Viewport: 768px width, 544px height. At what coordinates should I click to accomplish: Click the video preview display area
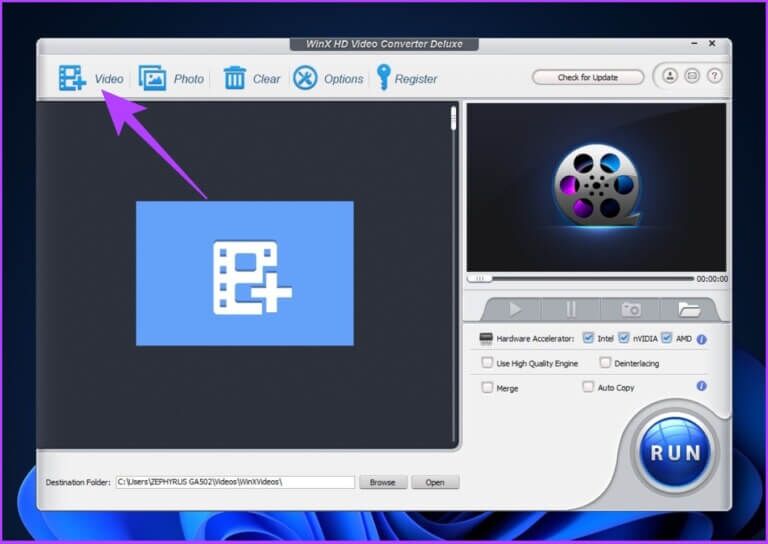point(596,187)
